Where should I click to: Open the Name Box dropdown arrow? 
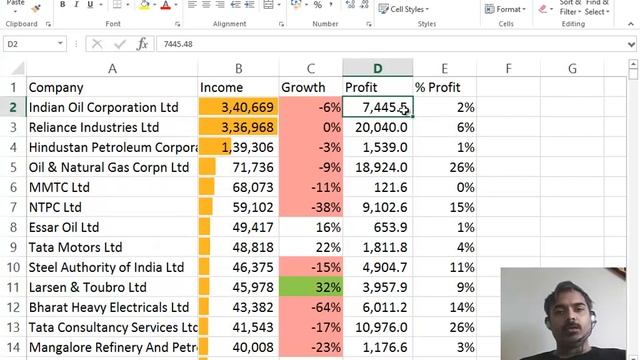tap(60, 43)
